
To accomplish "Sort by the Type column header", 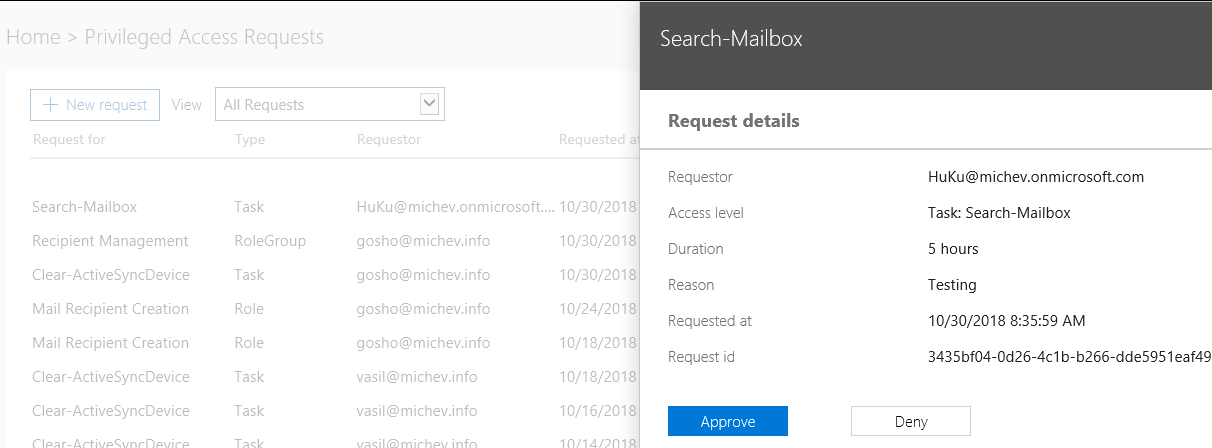I will tap(250, 140).
